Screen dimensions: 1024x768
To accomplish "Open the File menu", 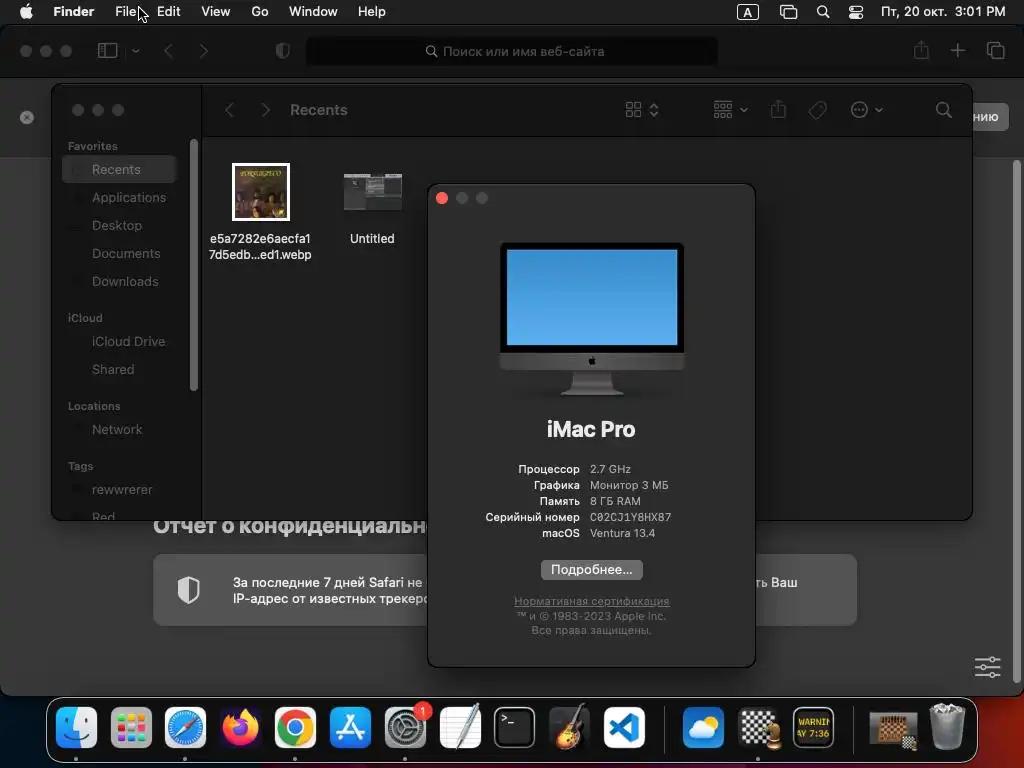I will click(x=125, y=12).
